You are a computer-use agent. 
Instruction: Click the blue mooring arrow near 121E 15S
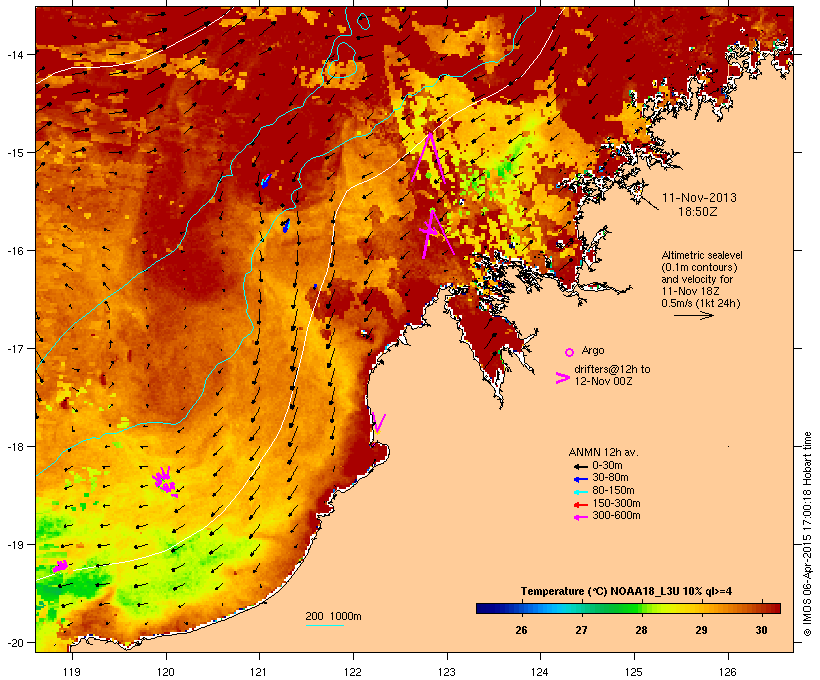click(x=266, y=181)
